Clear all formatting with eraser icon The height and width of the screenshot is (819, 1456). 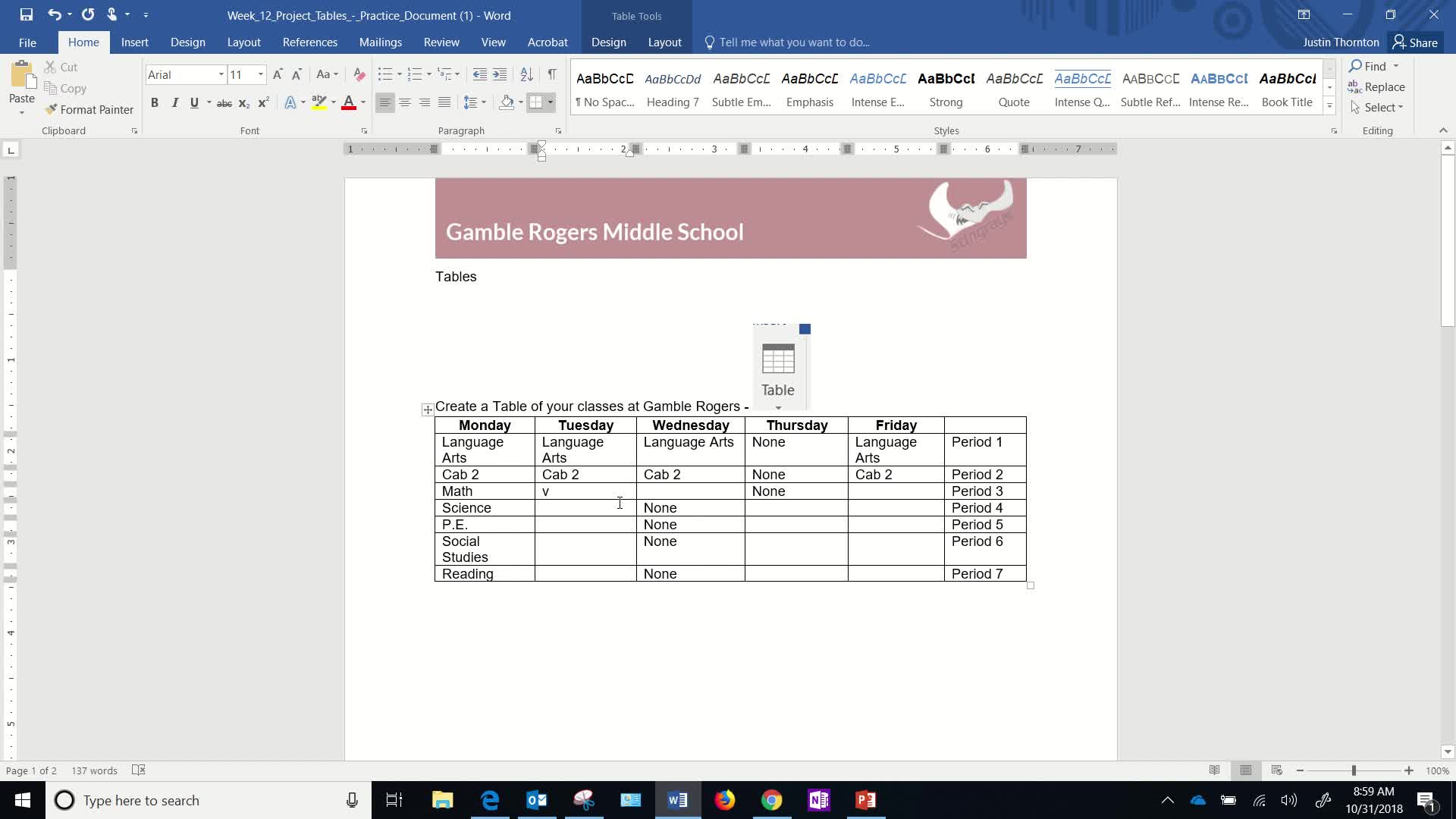[x=359, y=74]
